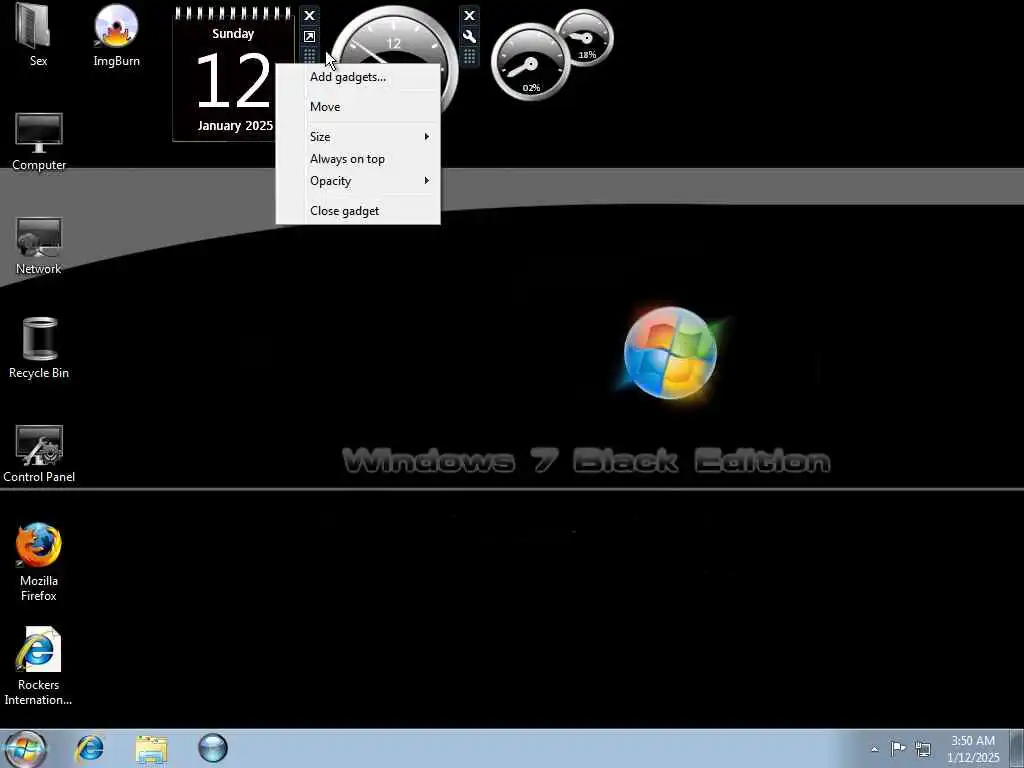Toggle Always on top option
Screen dimensions: 1024x768
358,159
